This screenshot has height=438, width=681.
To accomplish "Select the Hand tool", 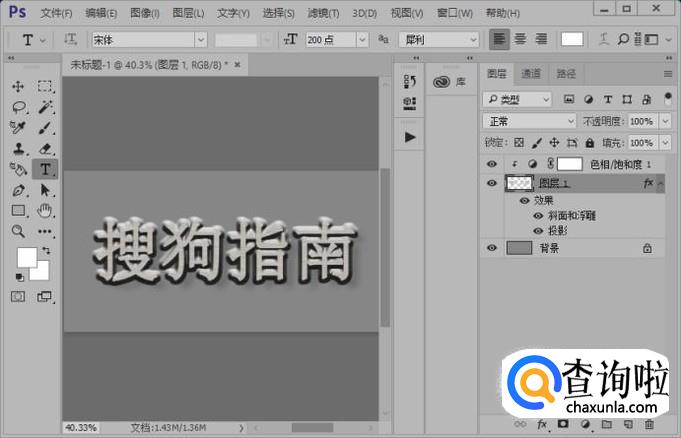I will [x=46, y=211].
